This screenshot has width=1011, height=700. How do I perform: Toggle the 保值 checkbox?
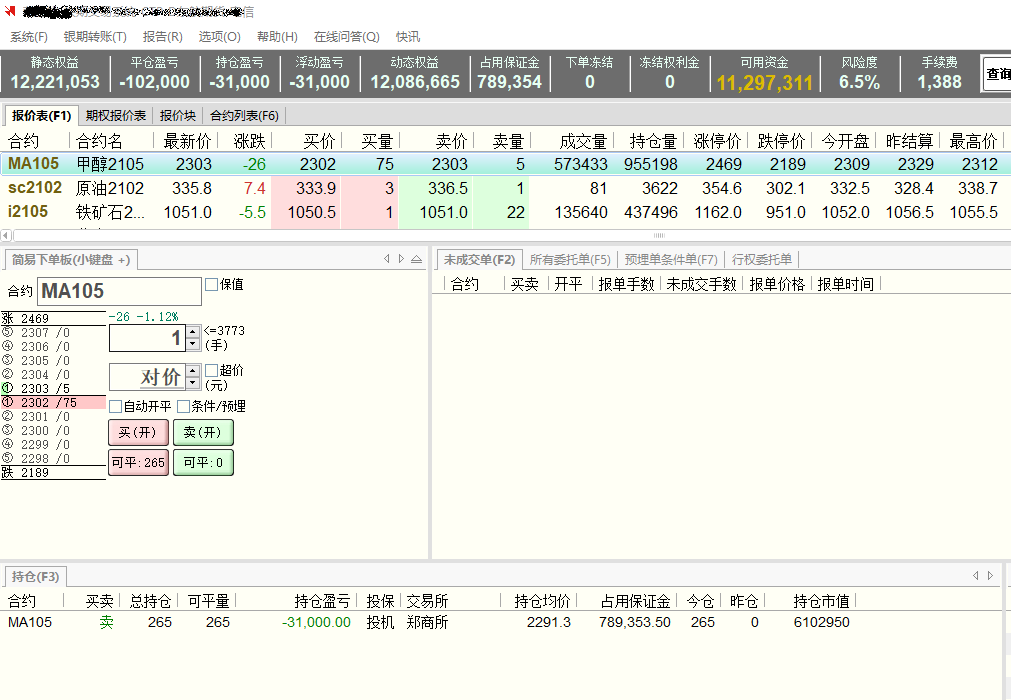pos(211,284)
